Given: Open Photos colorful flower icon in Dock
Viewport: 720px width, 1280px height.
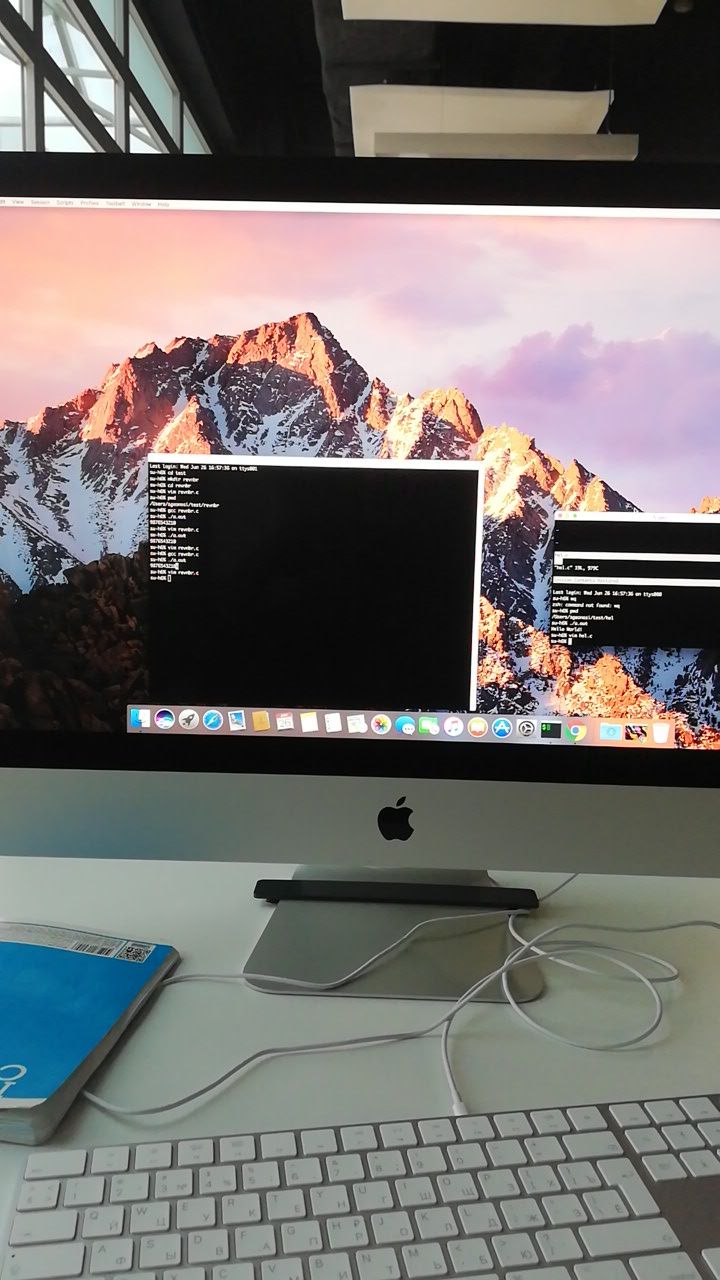Looking at the screenshot, I should click(381, 724).
